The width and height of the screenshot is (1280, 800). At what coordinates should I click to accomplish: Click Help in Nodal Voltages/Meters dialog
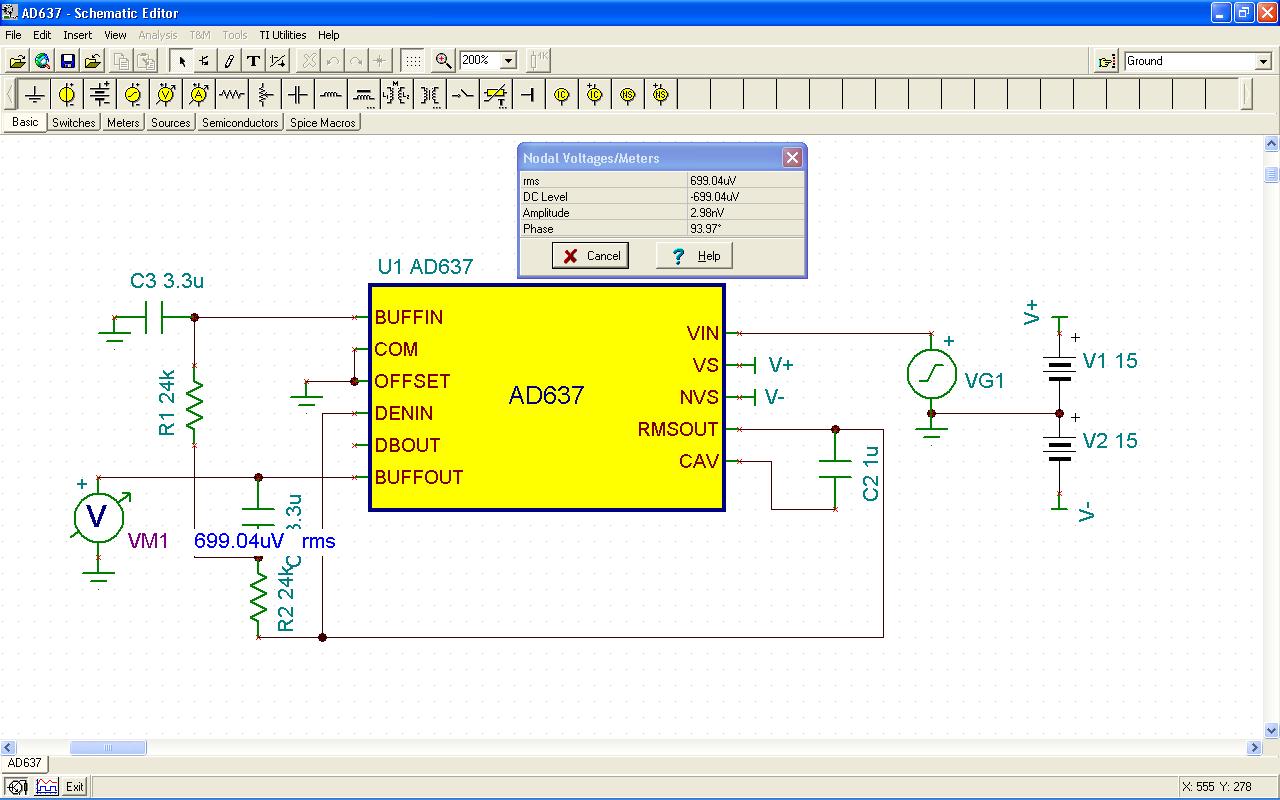point(696,256)
